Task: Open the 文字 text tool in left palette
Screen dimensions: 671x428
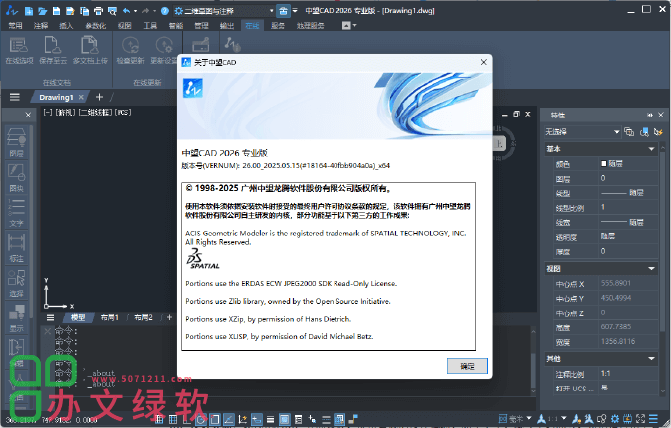Action: point(17,212)
